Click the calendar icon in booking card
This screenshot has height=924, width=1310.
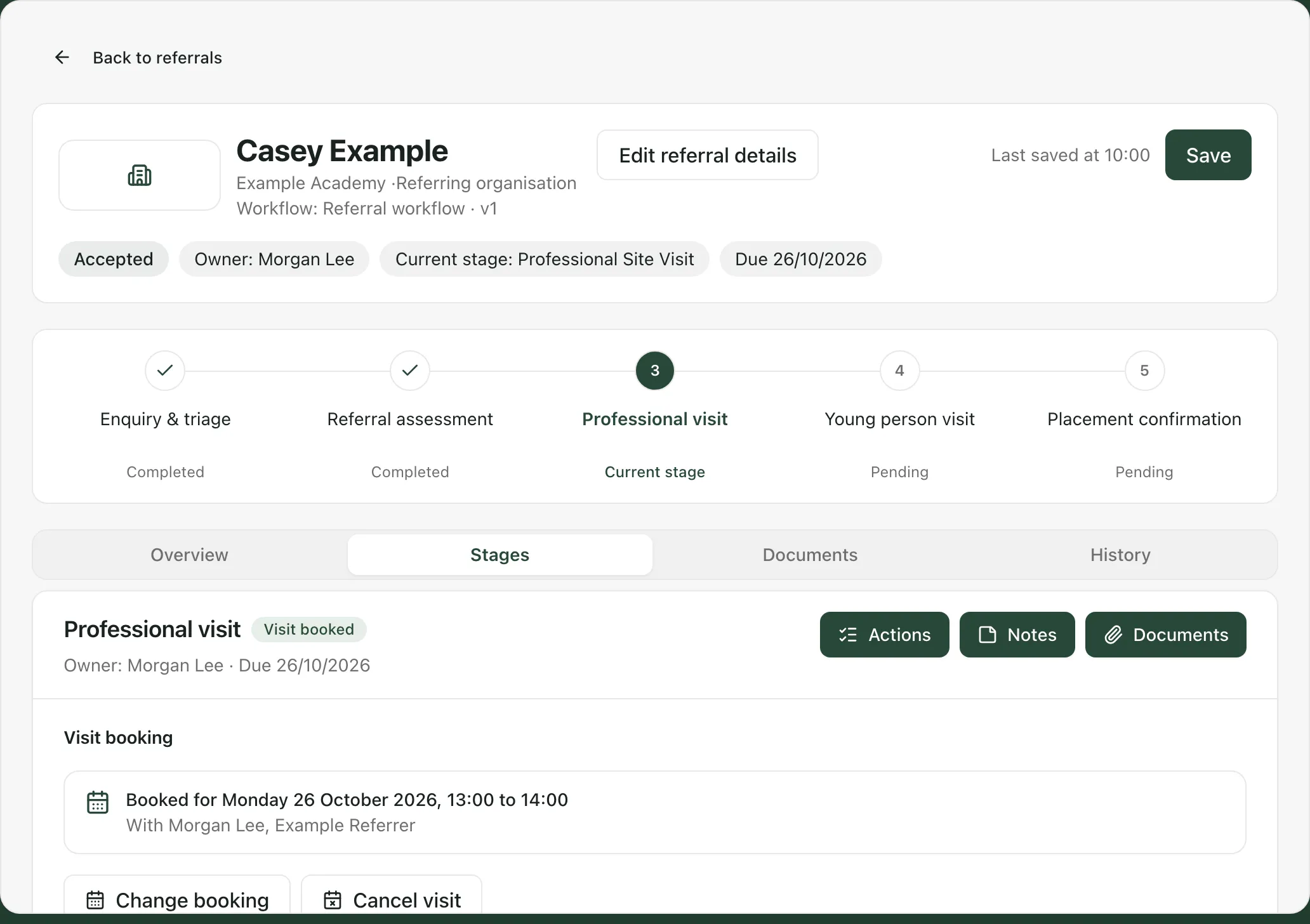click(98, 802)
